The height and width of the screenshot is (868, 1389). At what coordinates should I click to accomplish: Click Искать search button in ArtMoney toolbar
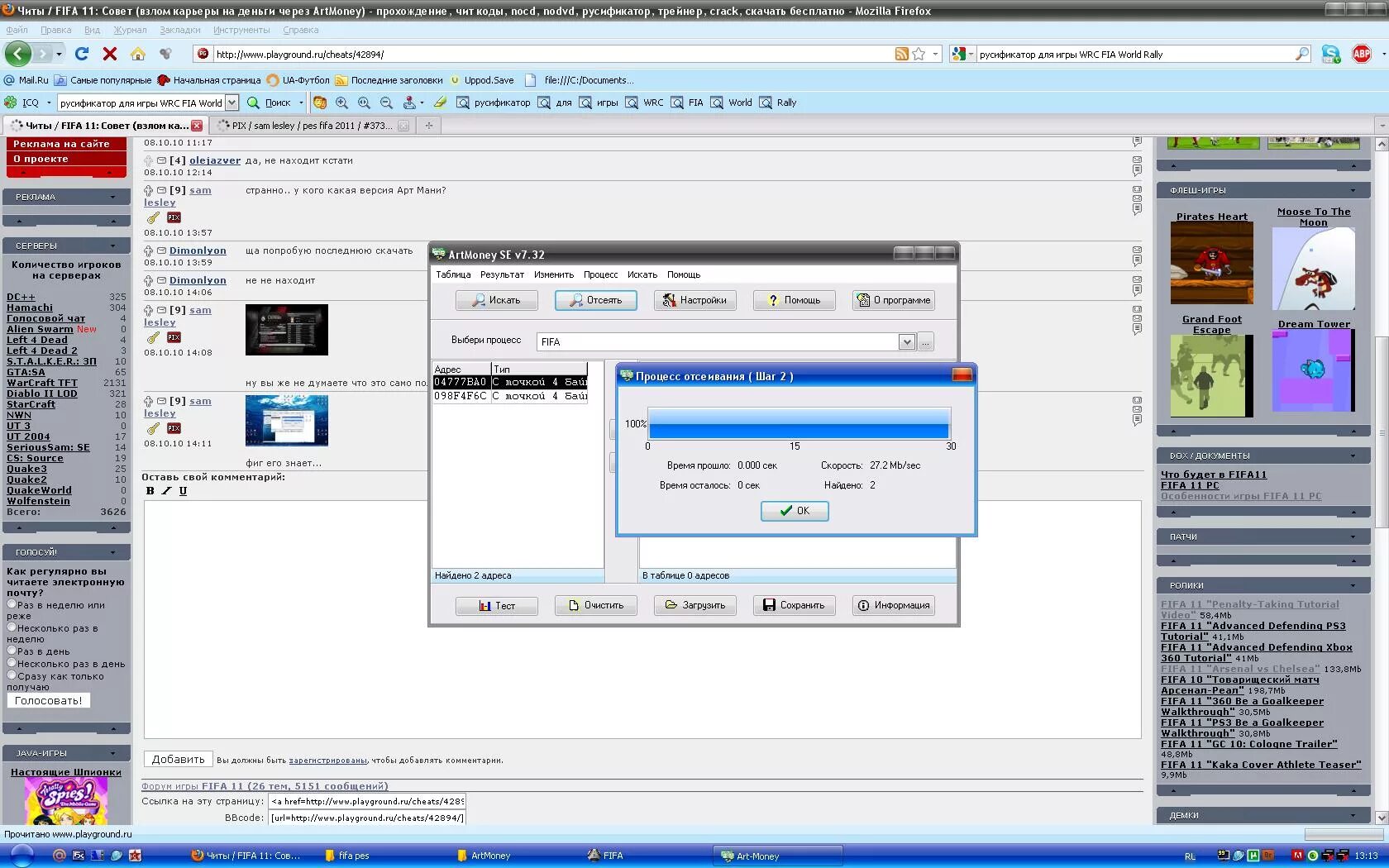pos(496,300)
